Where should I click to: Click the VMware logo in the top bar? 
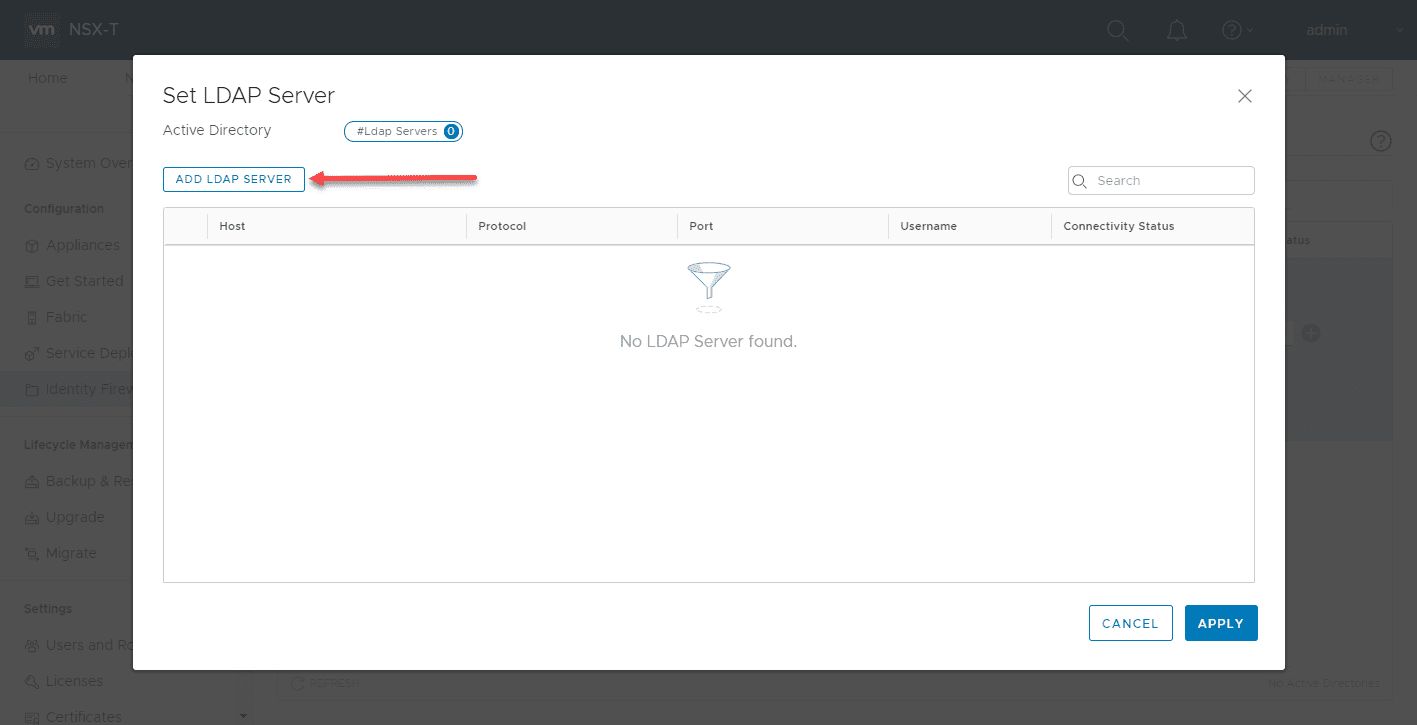pyautogui.click(x=41, y=29)
